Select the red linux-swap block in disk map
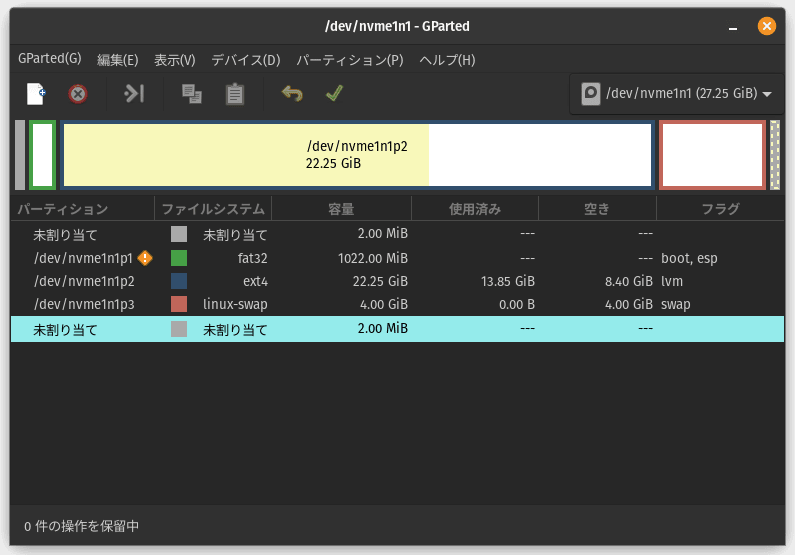The height and width of the screenshot is (555, 795). (712, 155)
